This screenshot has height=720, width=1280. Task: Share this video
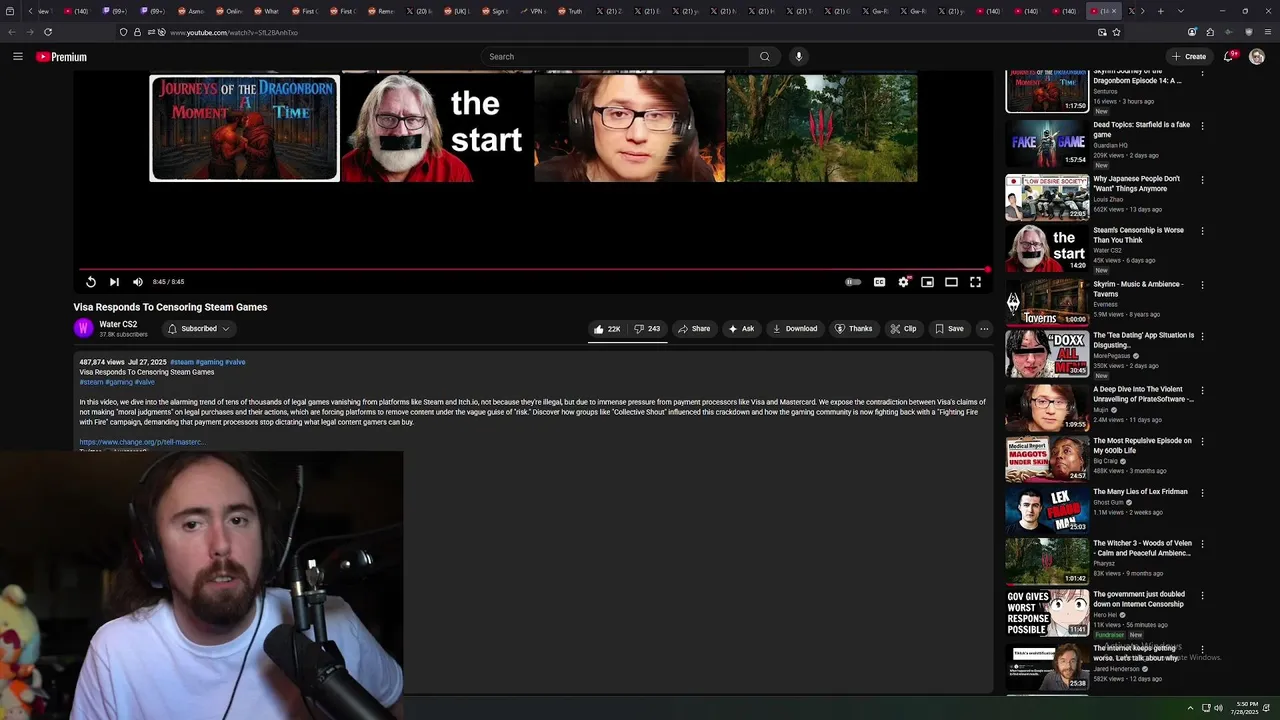pos(694,329)
